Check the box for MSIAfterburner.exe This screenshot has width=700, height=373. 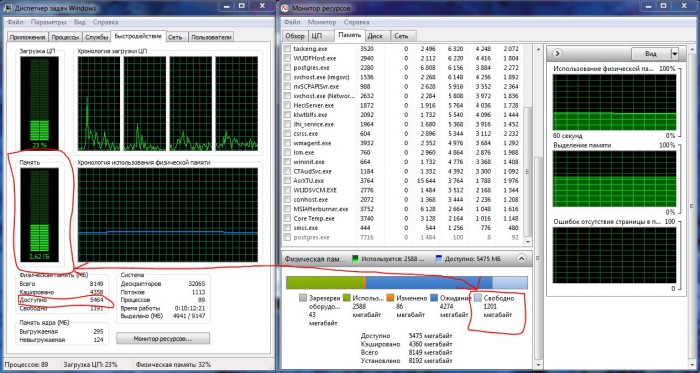coord(288,209)
